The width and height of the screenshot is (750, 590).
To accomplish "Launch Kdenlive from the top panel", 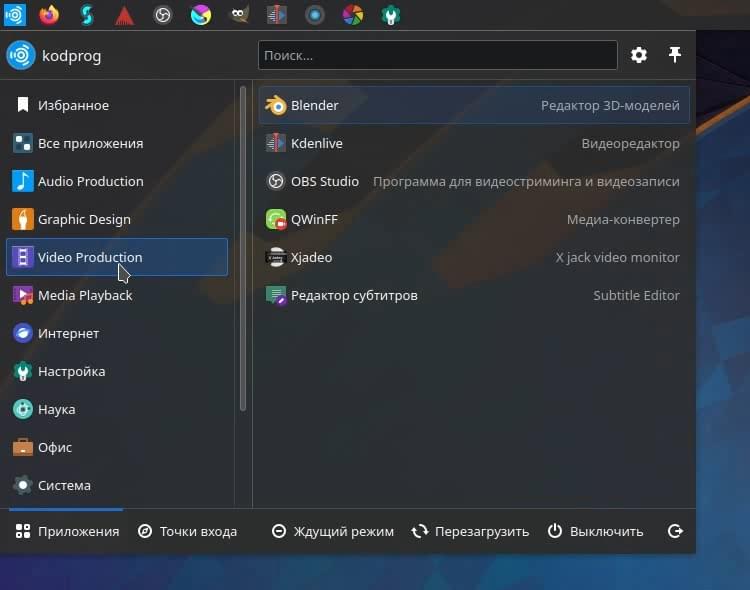I will pyautogui.click(x=277, y=15).
